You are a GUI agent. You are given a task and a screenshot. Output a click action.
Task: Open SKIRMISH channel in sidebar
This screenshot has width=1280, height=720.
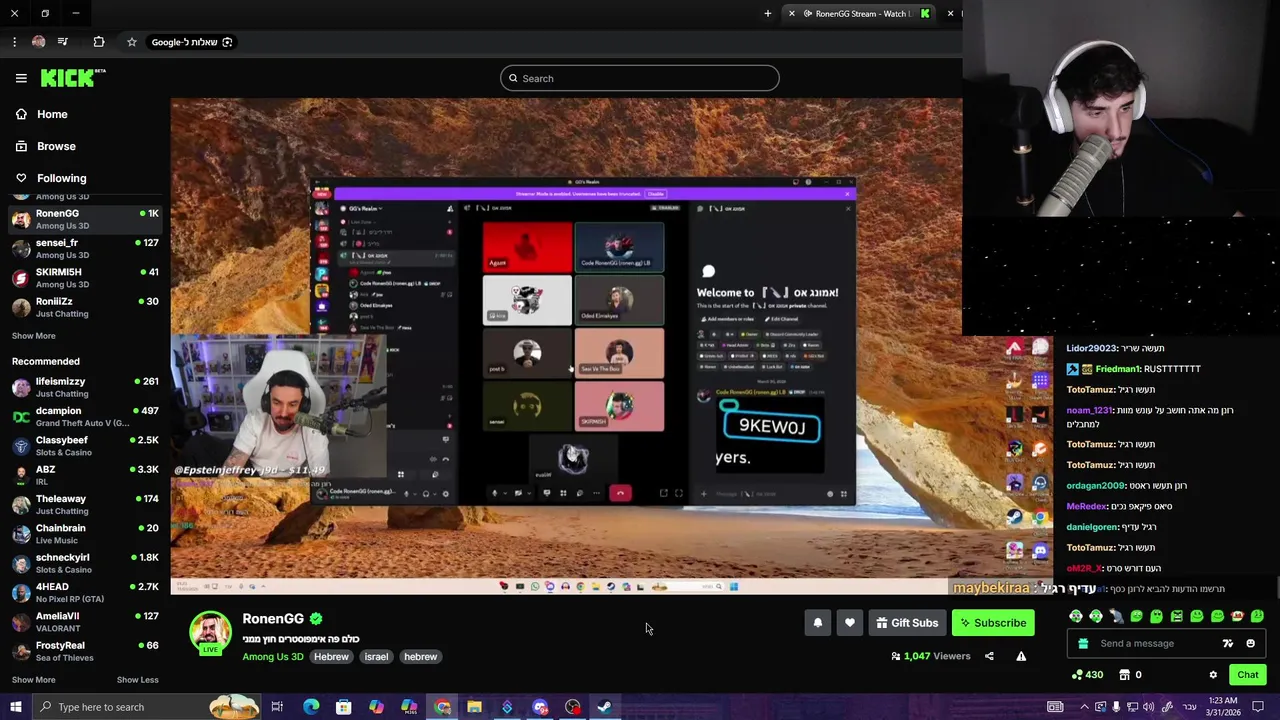[85, 277]
